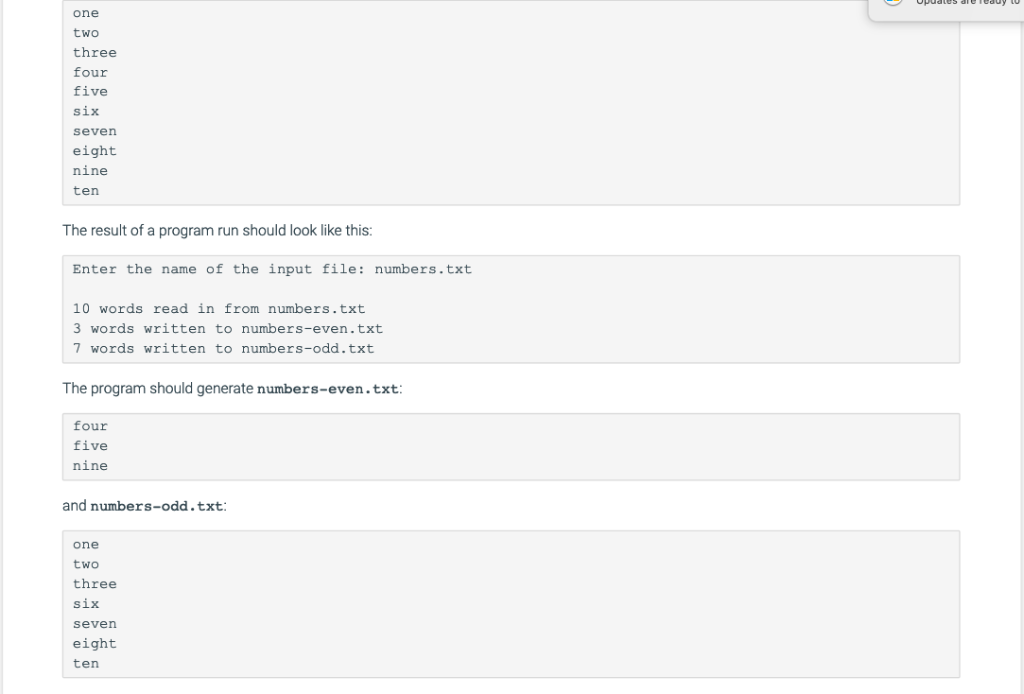This screenshot has height=694, width=1024.
Task: Click the word 'ten' in the bottom code block
Action: coord(85,663)
